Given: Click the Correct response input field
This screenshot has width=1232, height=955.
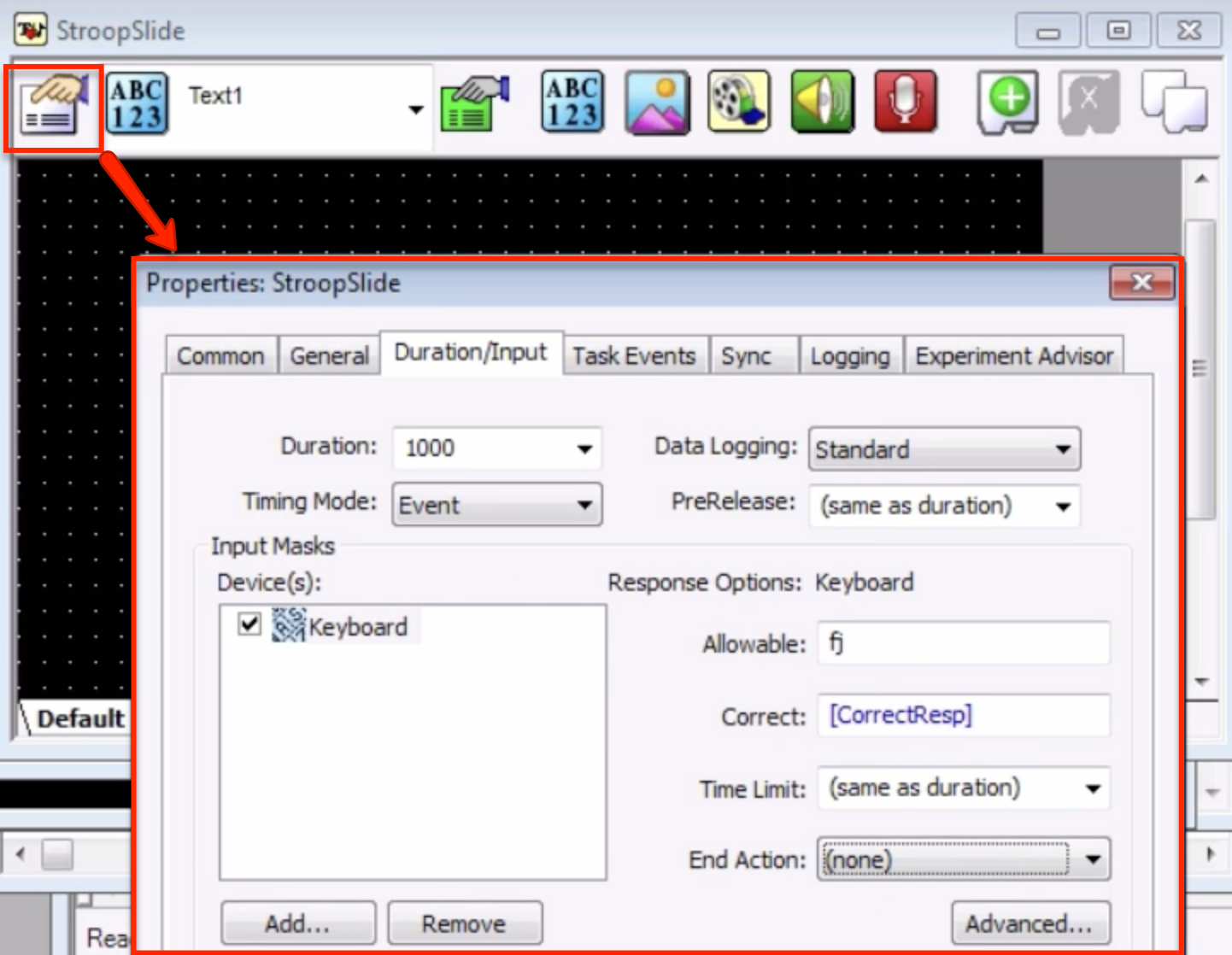Looking at the screenshot, I should click(964, 716).
